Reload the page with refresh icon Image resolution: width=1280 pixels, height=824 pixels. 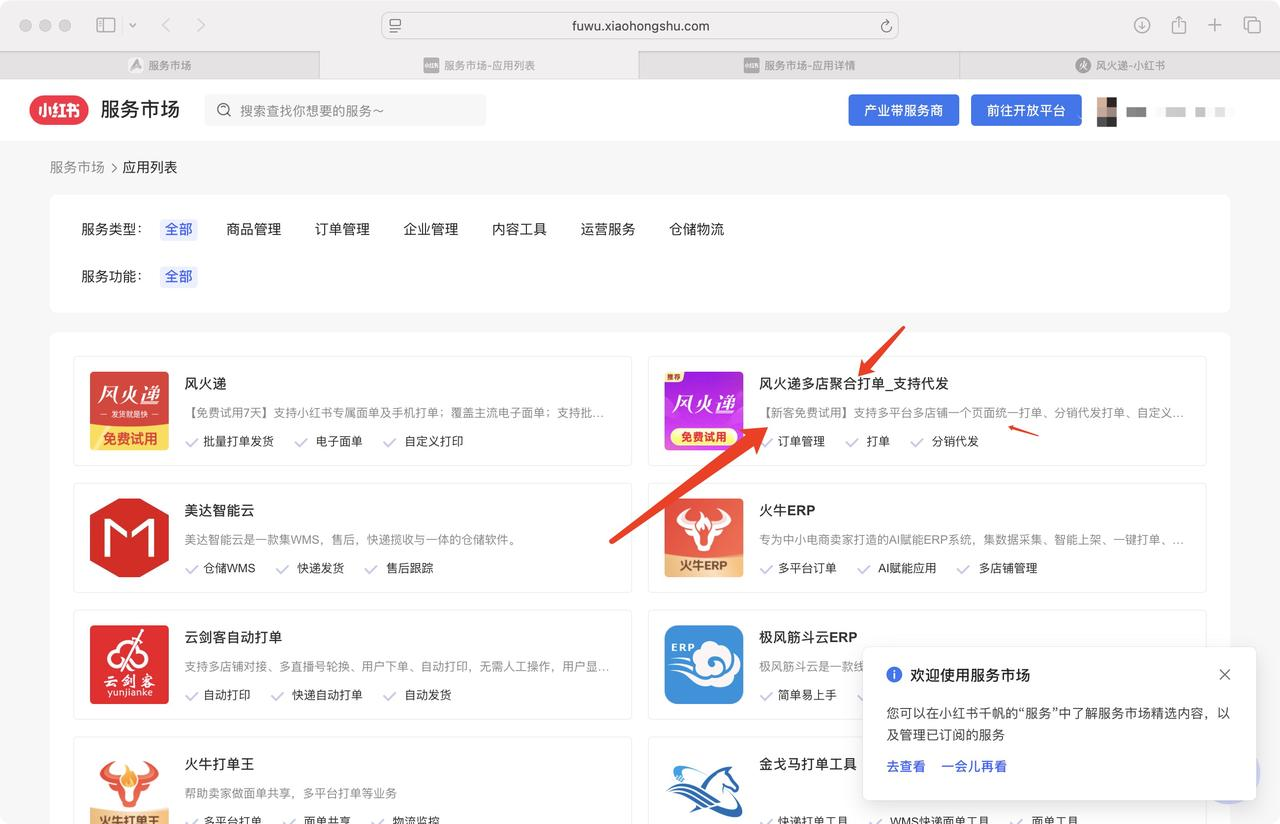(885, 26)
